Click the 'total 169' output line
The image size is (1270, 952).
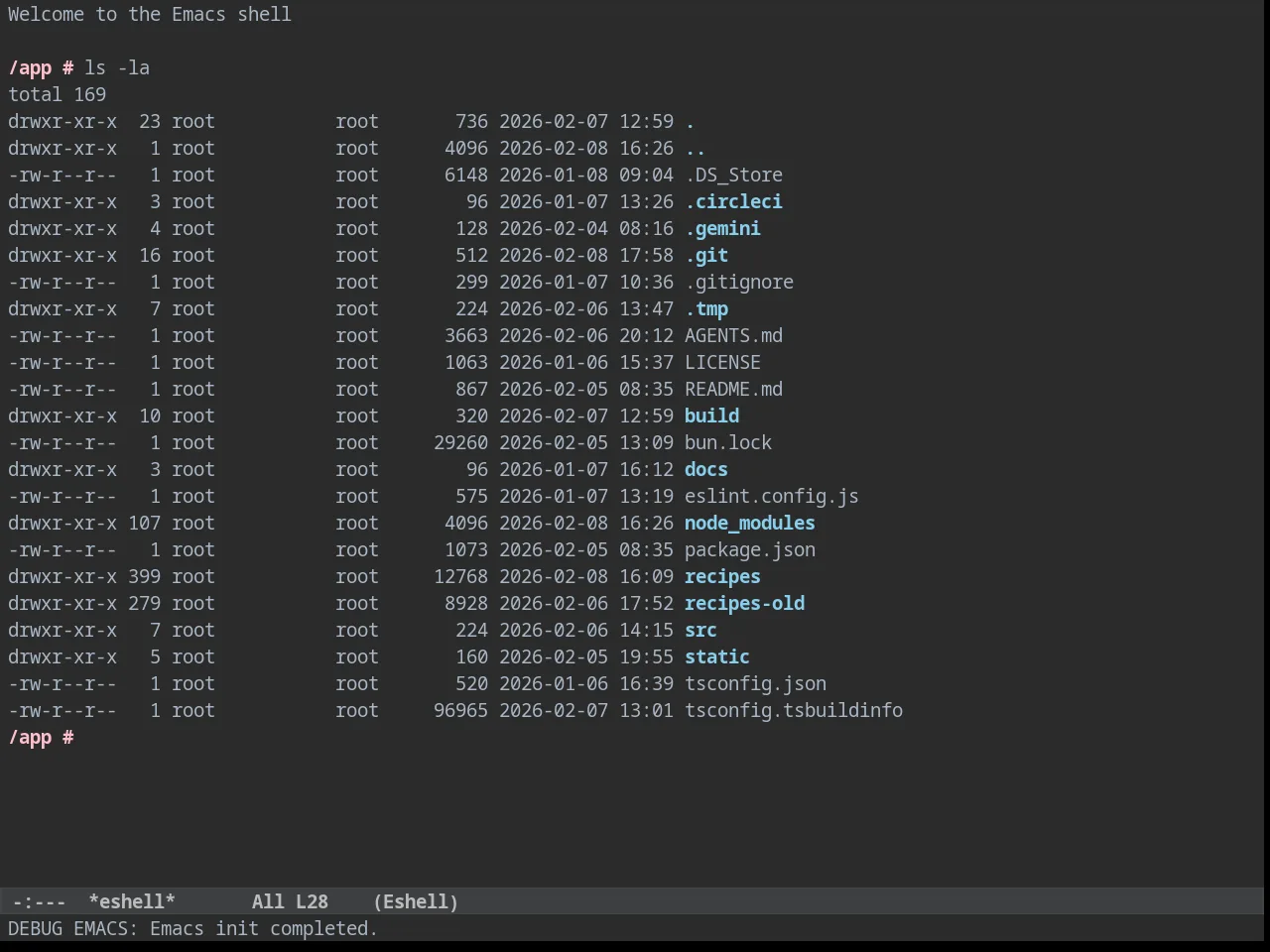point(57,94)
